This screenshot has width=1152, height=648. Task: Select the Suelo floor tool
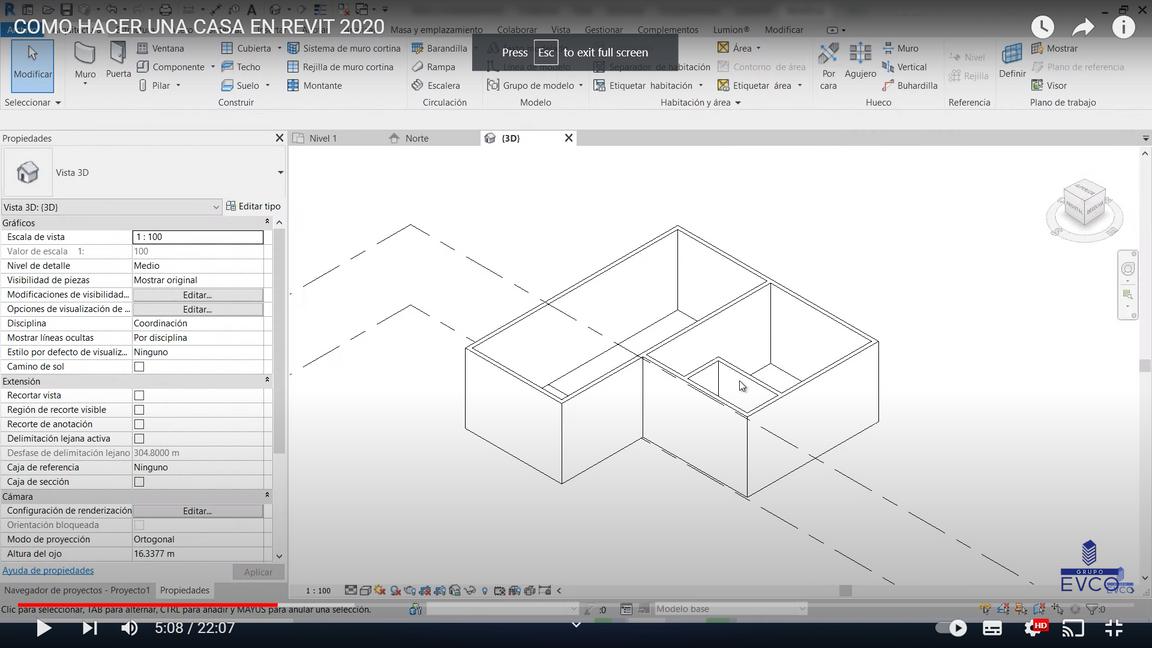pos(240,85)
